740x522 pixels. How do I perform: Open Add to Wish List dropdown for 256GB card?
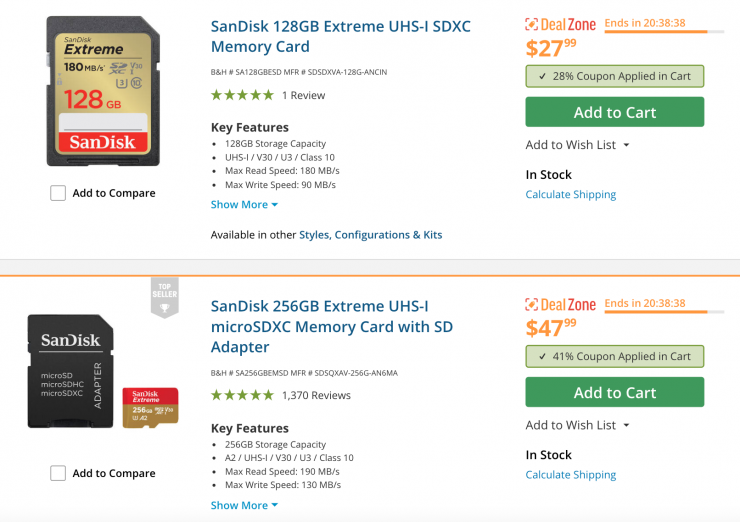[x=578, y=425]
